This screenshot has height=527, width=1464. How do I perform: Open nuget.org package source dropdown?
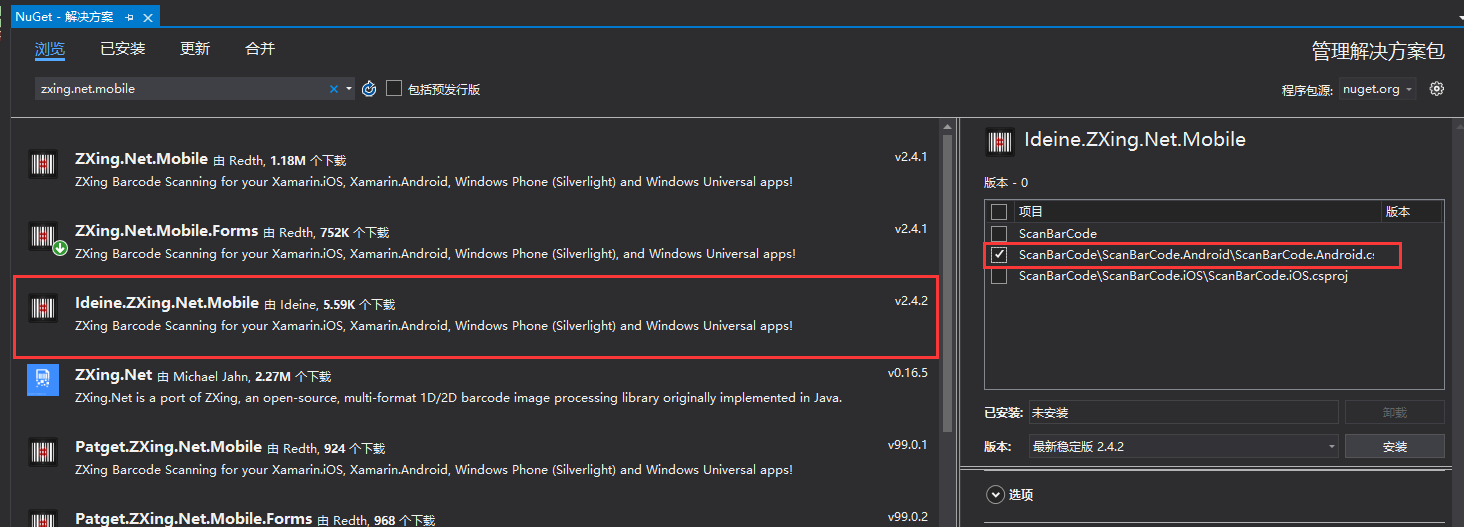pyautogui.click(x=1377, y=89)
